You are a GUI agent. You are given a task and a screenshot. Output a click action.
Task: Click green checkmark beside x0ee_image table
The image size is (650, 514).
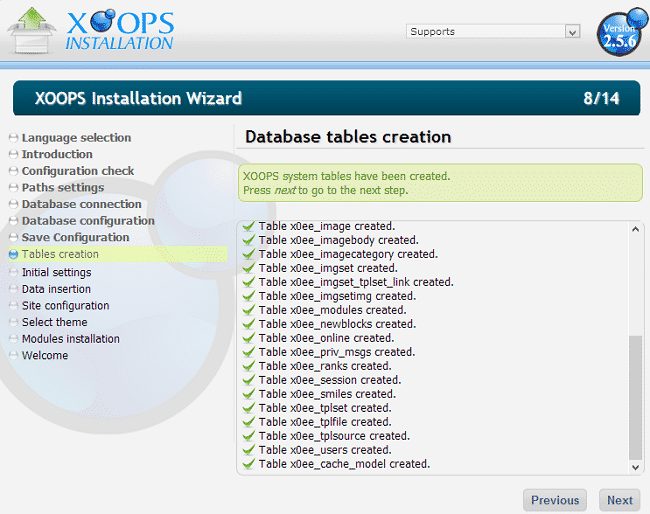pyautogui.click(x=248, y=227)
